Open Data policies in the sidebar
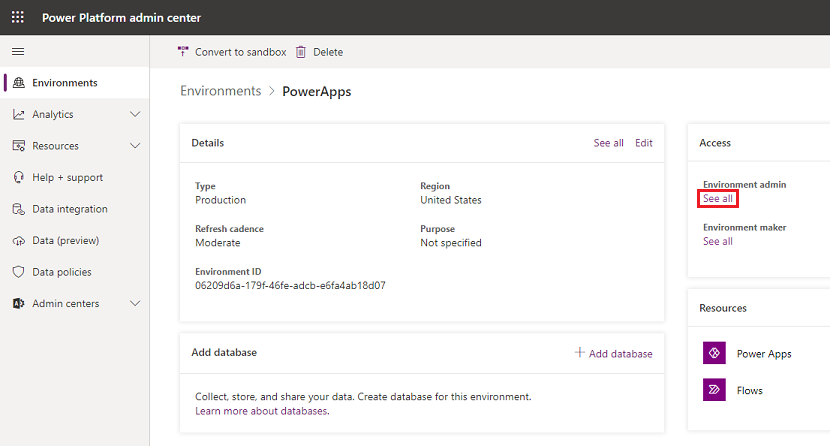This screenshot has width=830, height=446. click(75, 272)
